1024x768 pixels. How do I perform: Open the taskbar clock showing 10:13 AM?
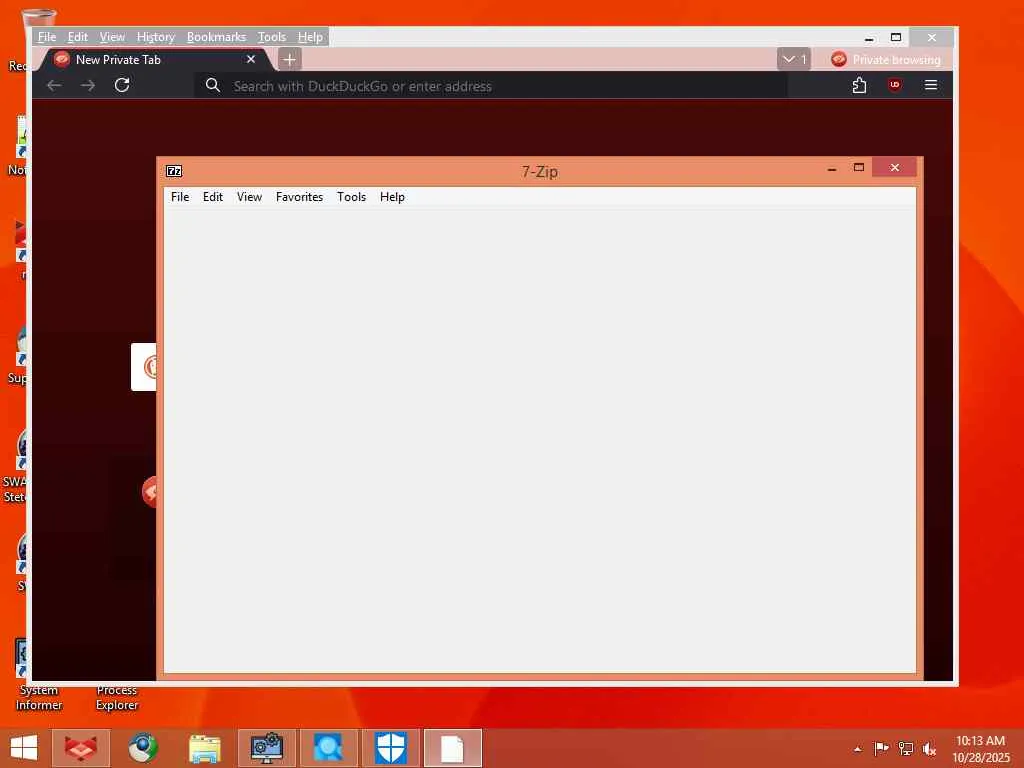tap(981, 749)
